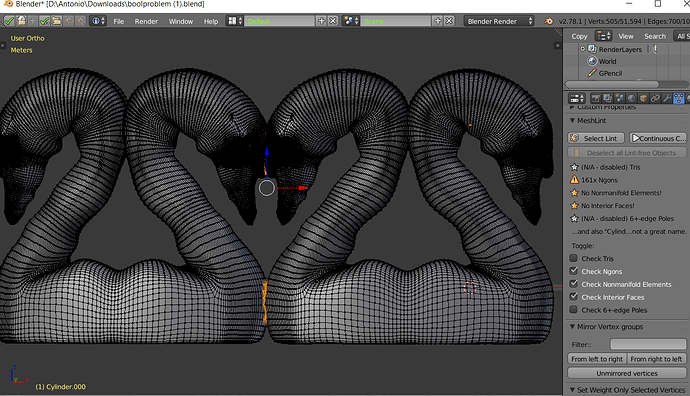Screen dimensions: 690x396
Task: Expand the RenderLayers tree item
Action: coord(582,49)
